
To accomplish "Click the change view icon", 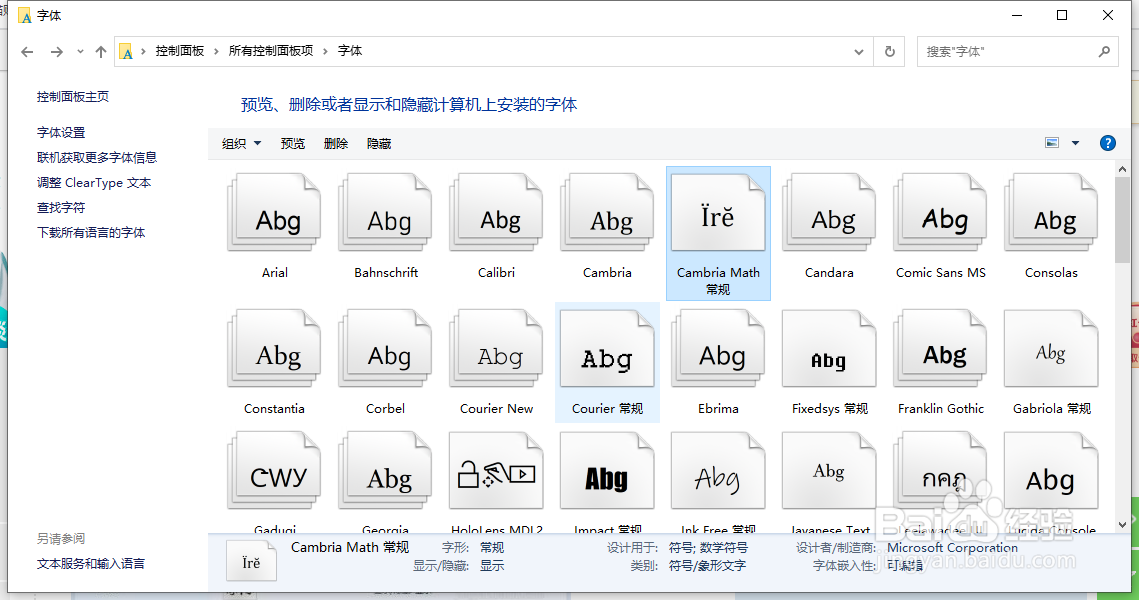I will pyautogui.click(x=1052, y=143).
